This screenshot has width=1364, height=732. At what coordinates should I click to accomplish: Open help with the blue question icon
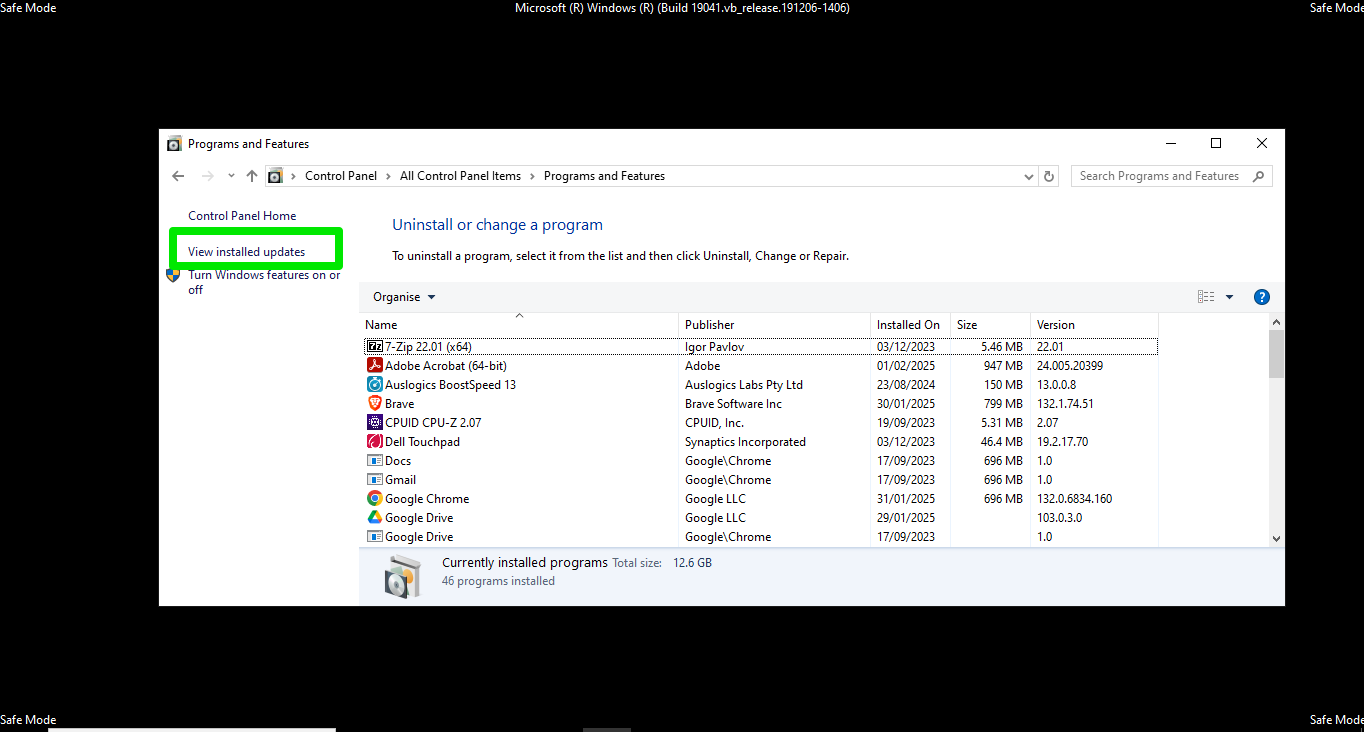coord(1261,297)
